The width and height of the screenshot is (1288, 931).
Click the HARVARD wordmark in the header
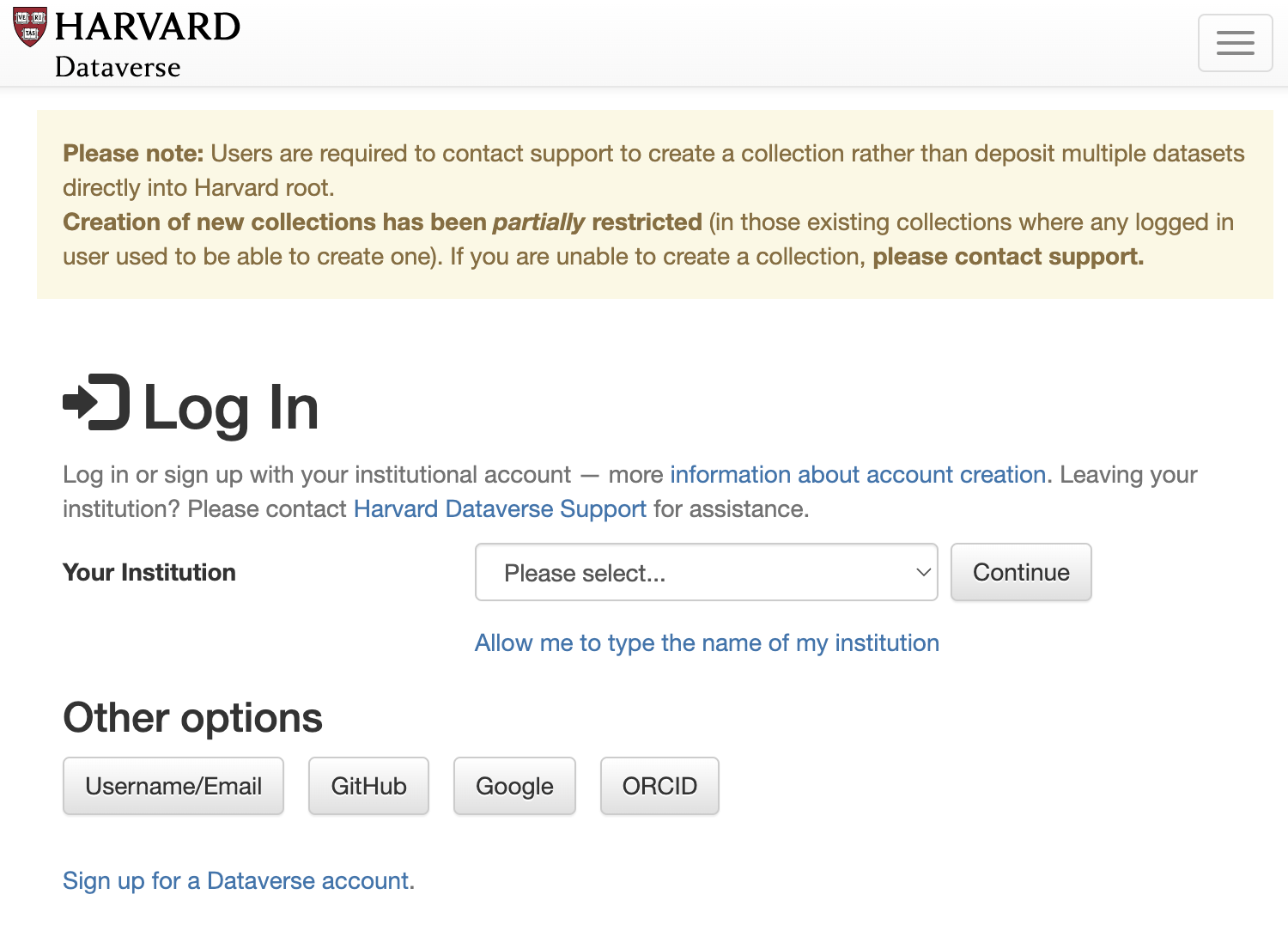(146, 26)
